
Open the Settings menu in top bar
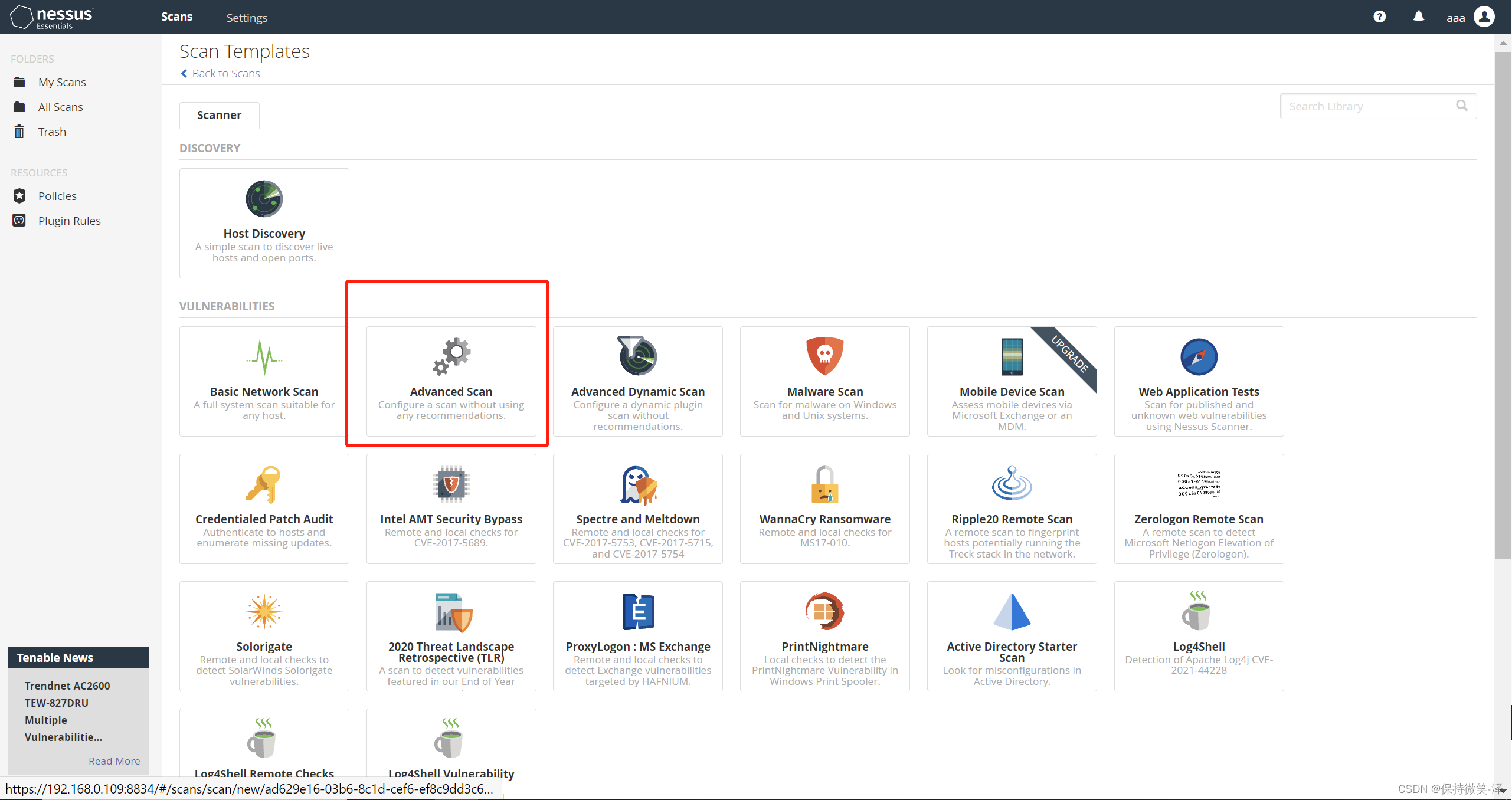click(247, 18)
